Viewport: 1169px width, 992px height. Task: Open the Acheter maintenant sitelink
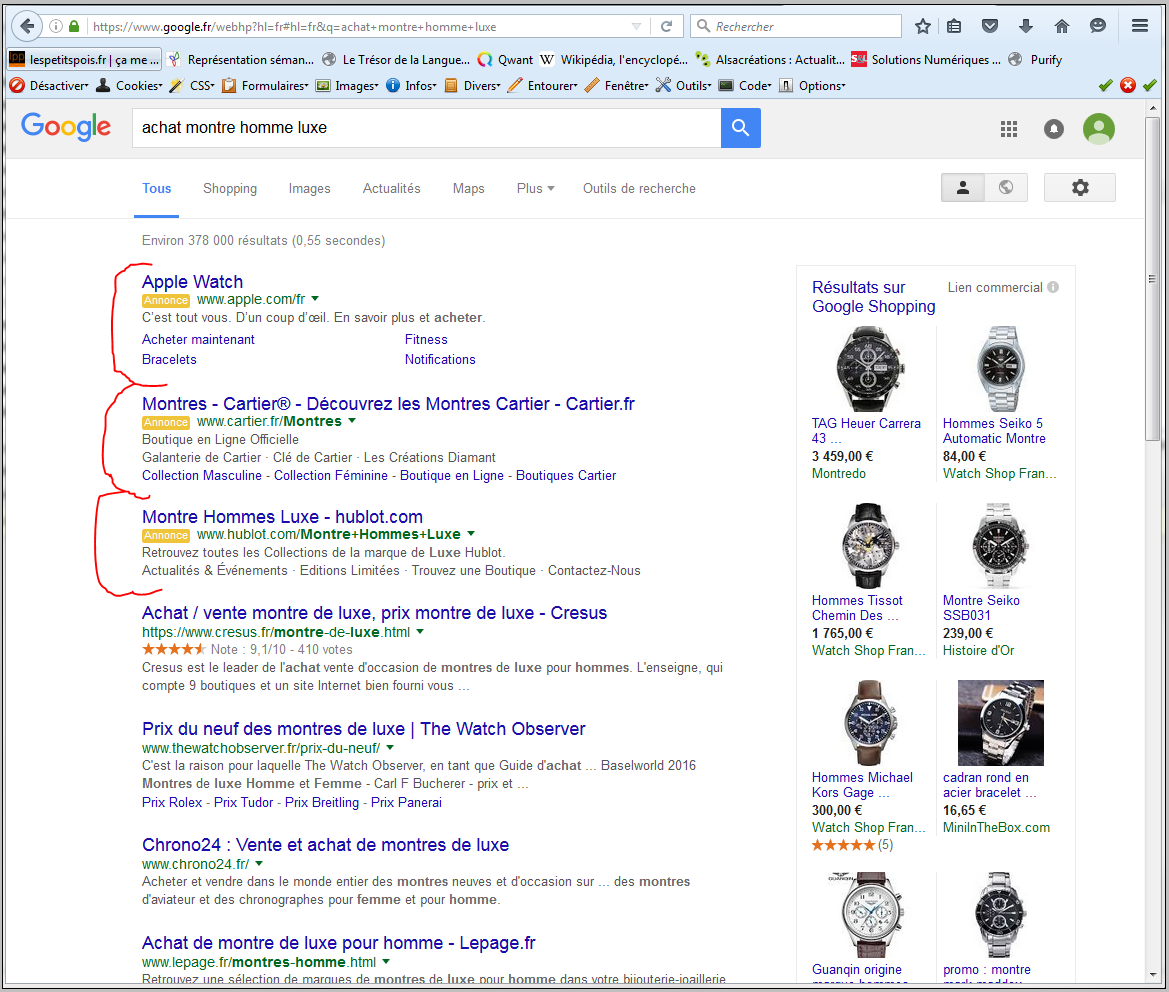tap(198, 339)
